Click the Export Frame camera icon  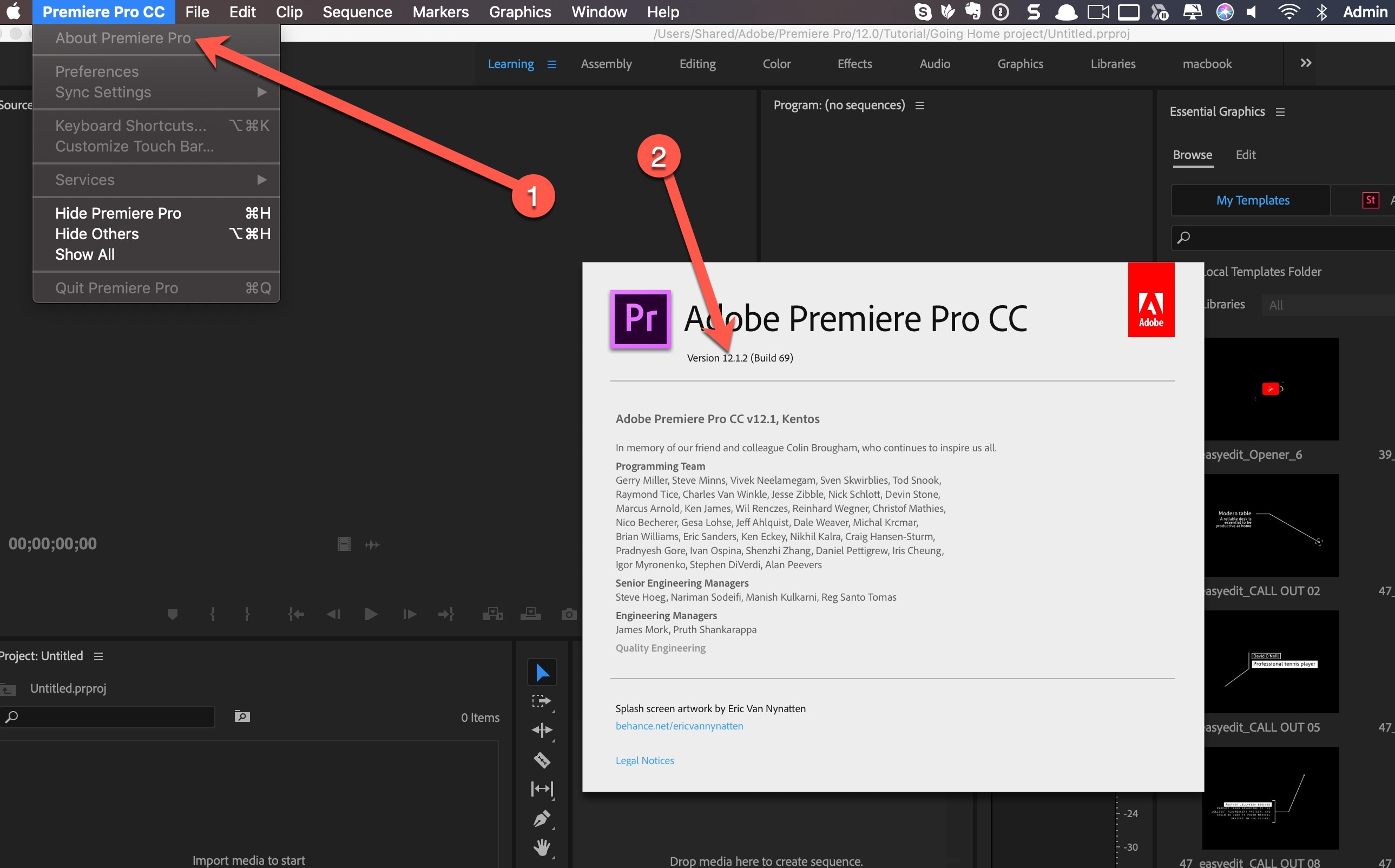[x=568, y=614]
